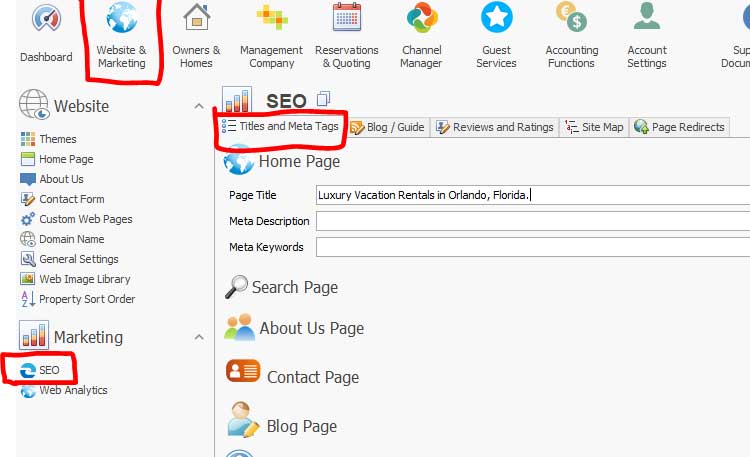
Task: Select Web Analytics under Marketing
Action: [x=72, y=390]
